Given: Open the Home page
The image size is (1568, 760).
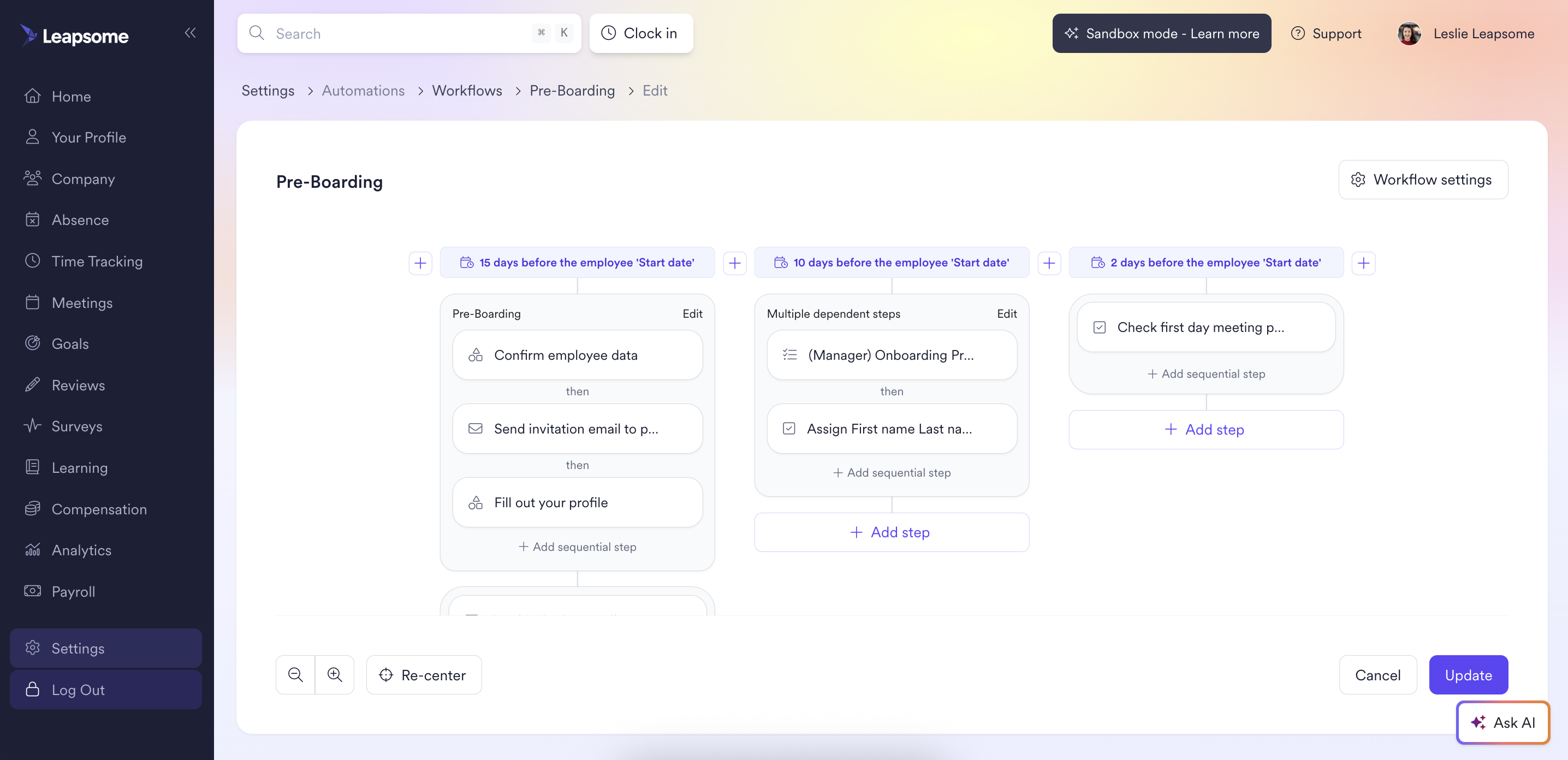Looking at the screenshot, I should tap(106, 96).
